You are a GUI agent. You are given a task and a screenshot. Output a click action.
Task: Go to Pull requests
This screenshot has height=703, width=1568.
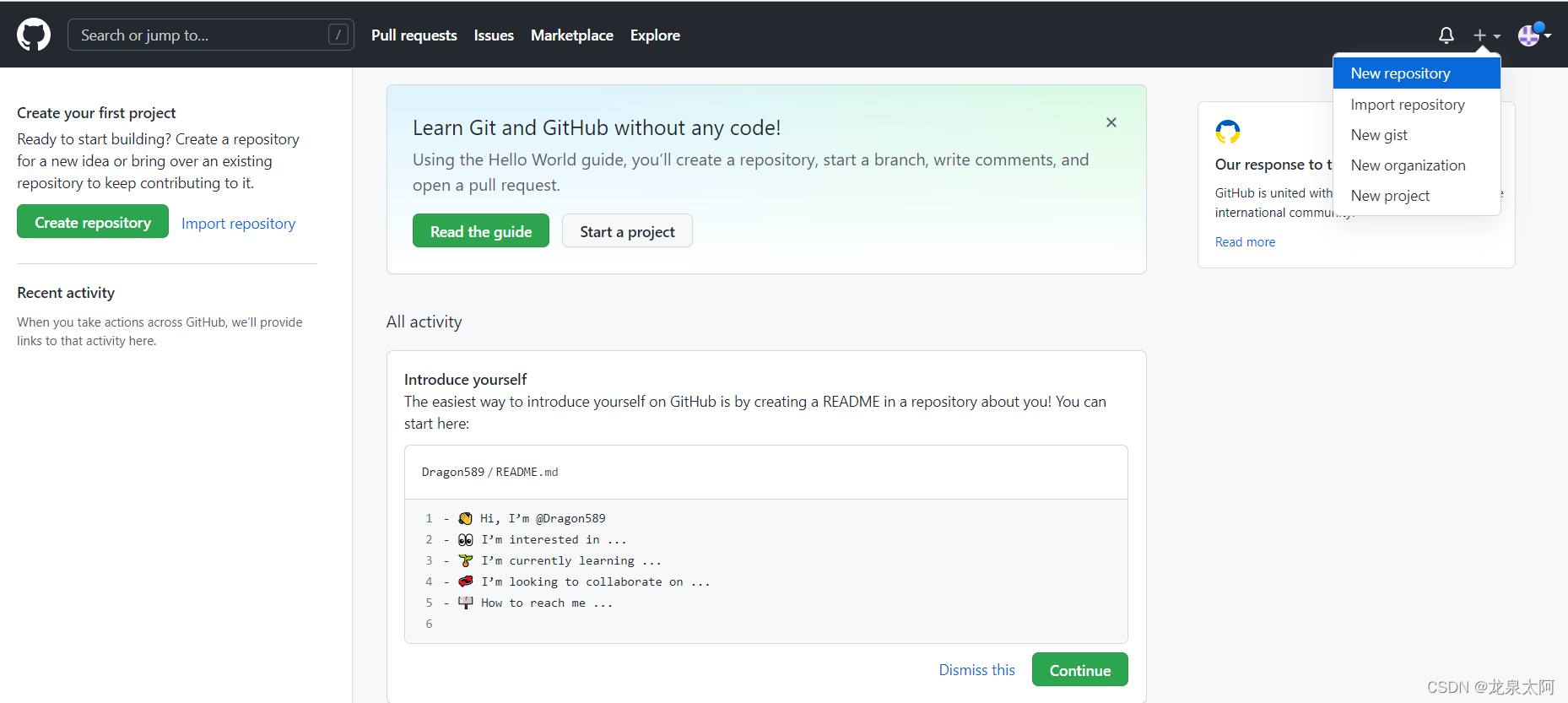[414, 35]
